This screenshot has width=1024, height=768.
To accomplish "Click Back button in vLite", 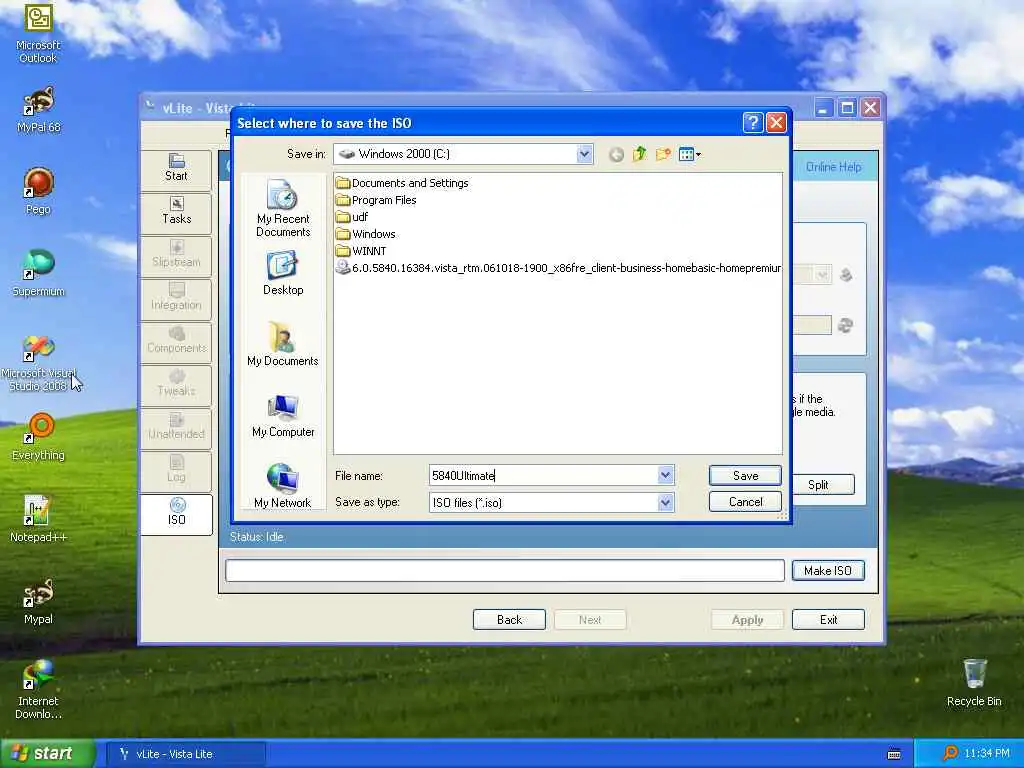I will click(509, 620).
